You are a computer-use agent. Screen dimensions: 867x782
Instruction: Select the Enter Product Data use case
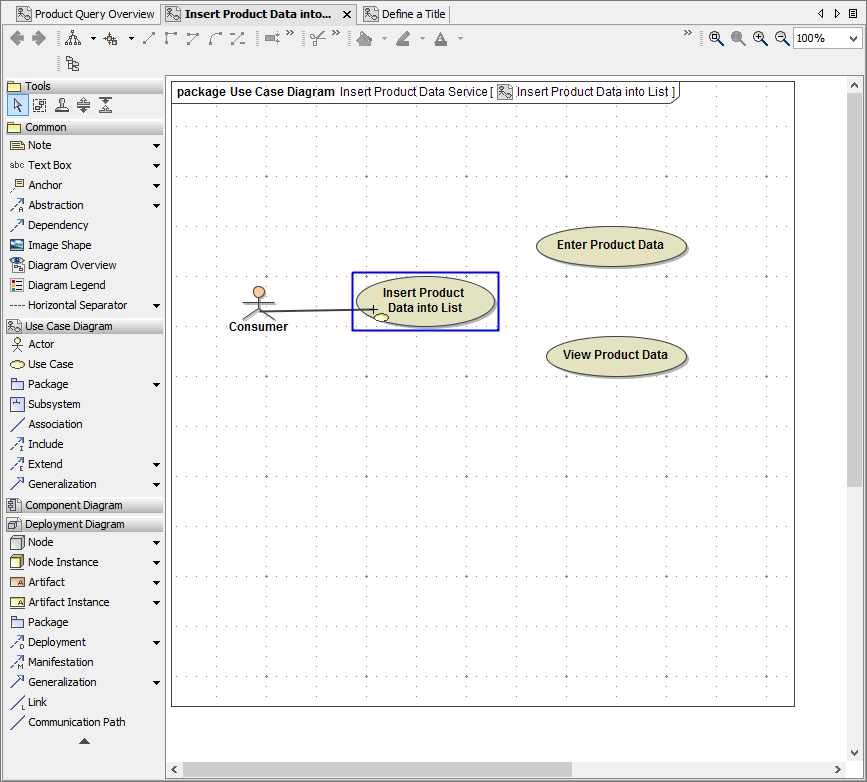610,245
